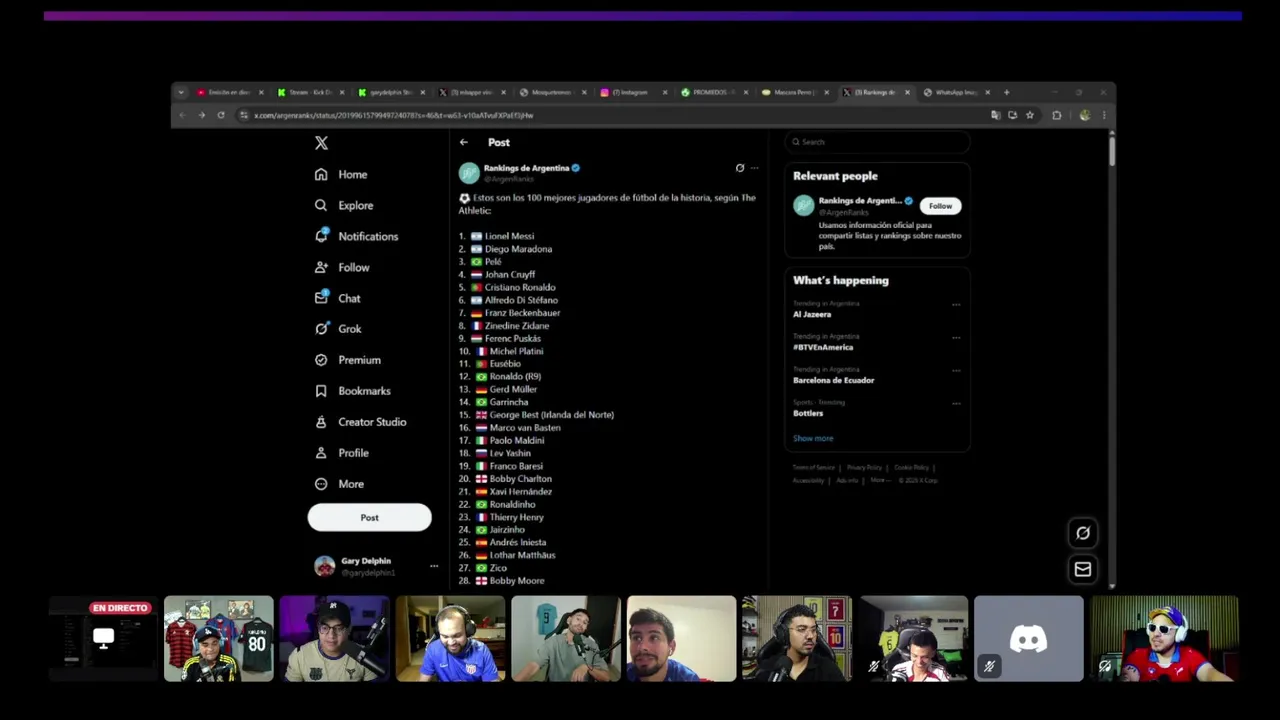Click the browser Forward button

click(x=201, y=115)
